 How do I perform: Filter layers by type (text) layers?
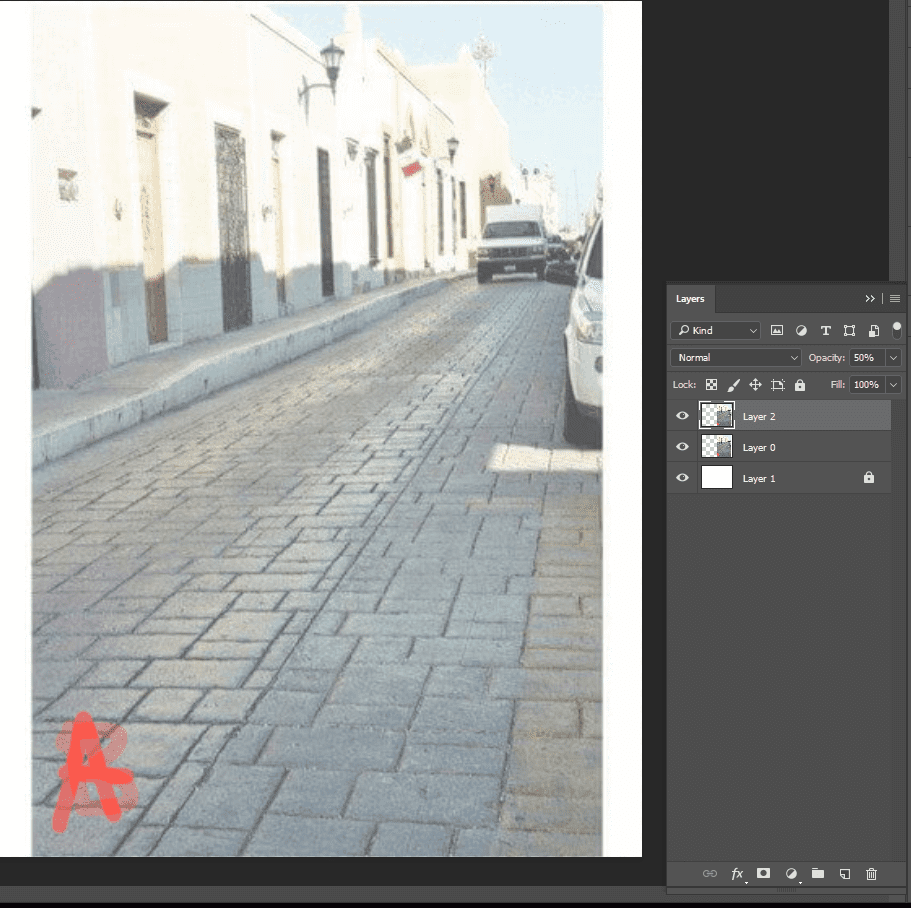point(825,330)
